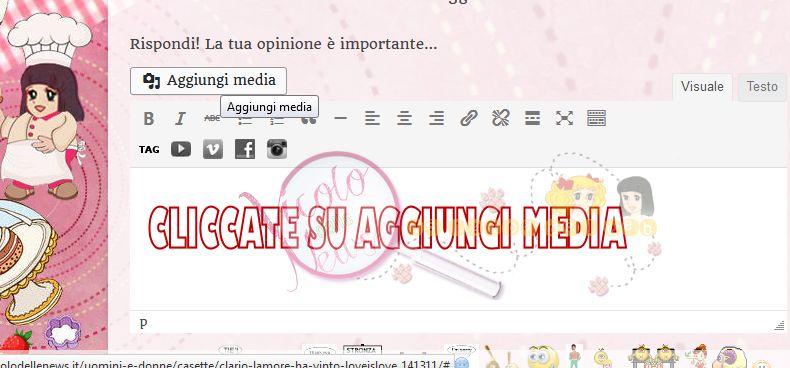Click inside the comment editor text area
The width and height of the screenshot is (790, 368).
458,239
